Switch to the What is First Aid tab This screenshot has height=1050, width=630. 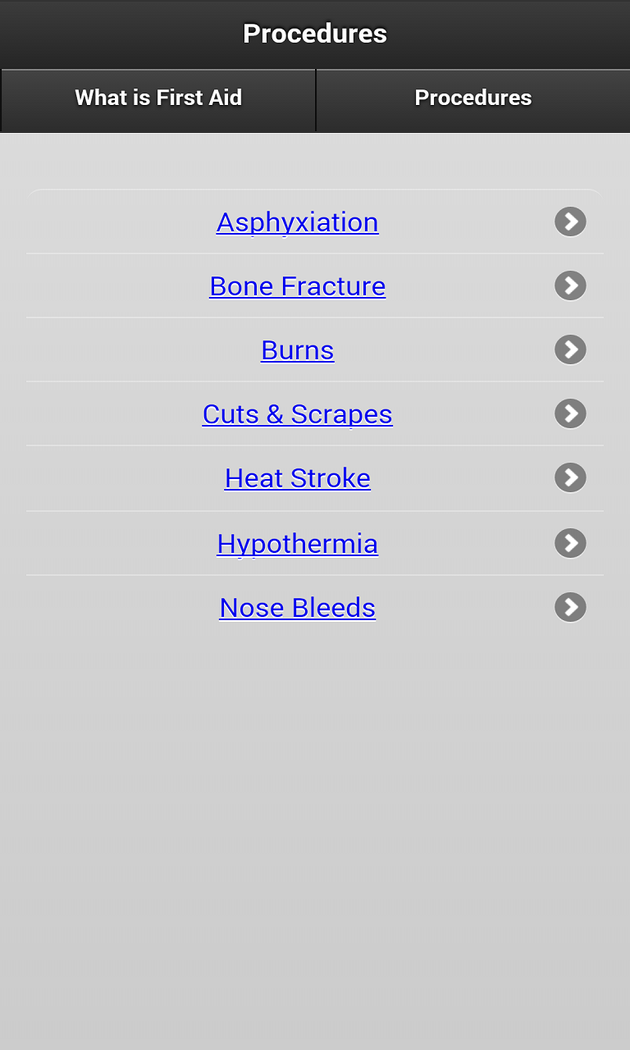(x=158, y=98)
